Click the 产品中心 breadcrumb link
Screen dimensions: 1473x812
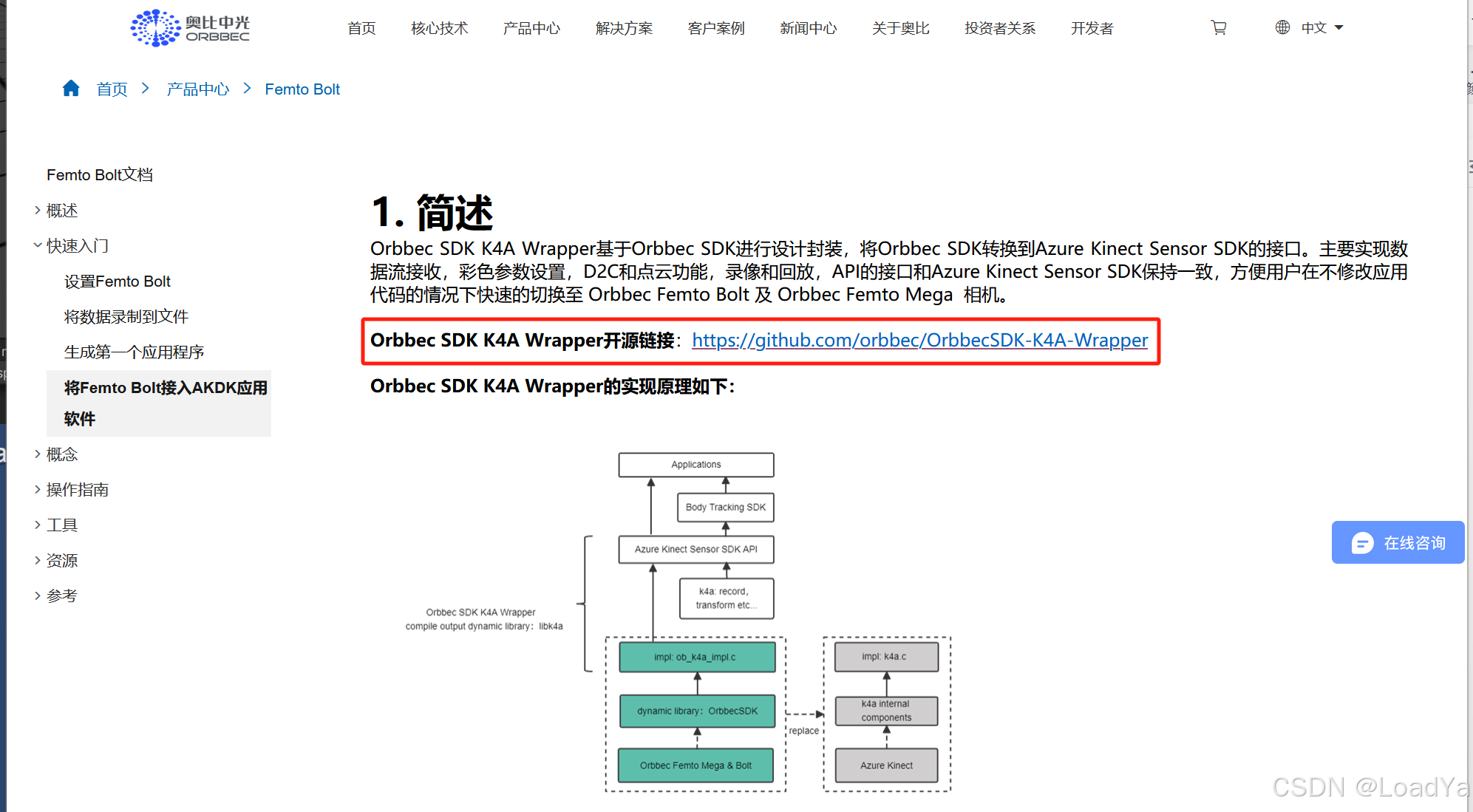(197, 89)
